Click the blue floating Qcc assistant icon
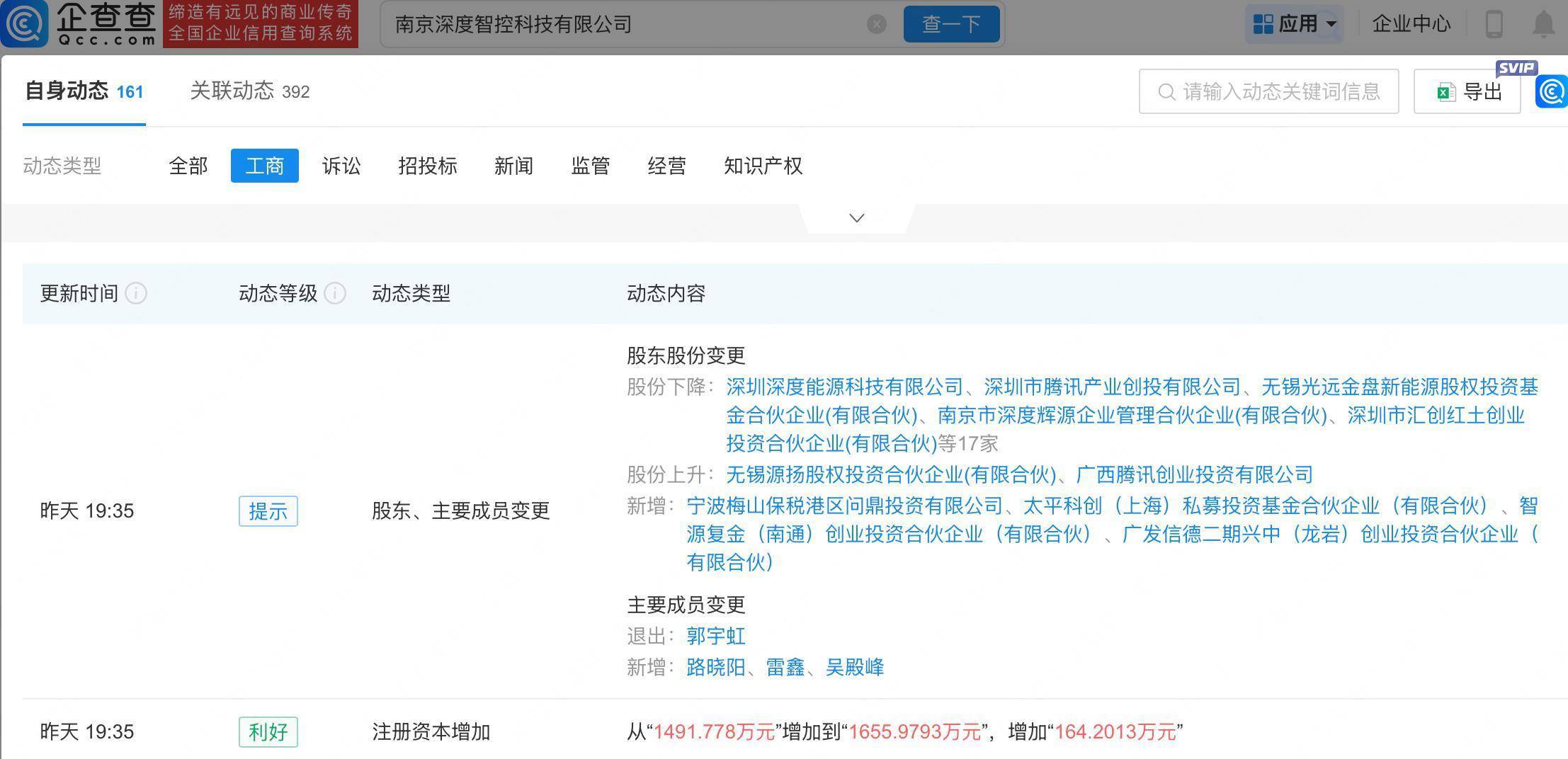This screenshot has height=759, width=1568. [x=1552, y=92]
